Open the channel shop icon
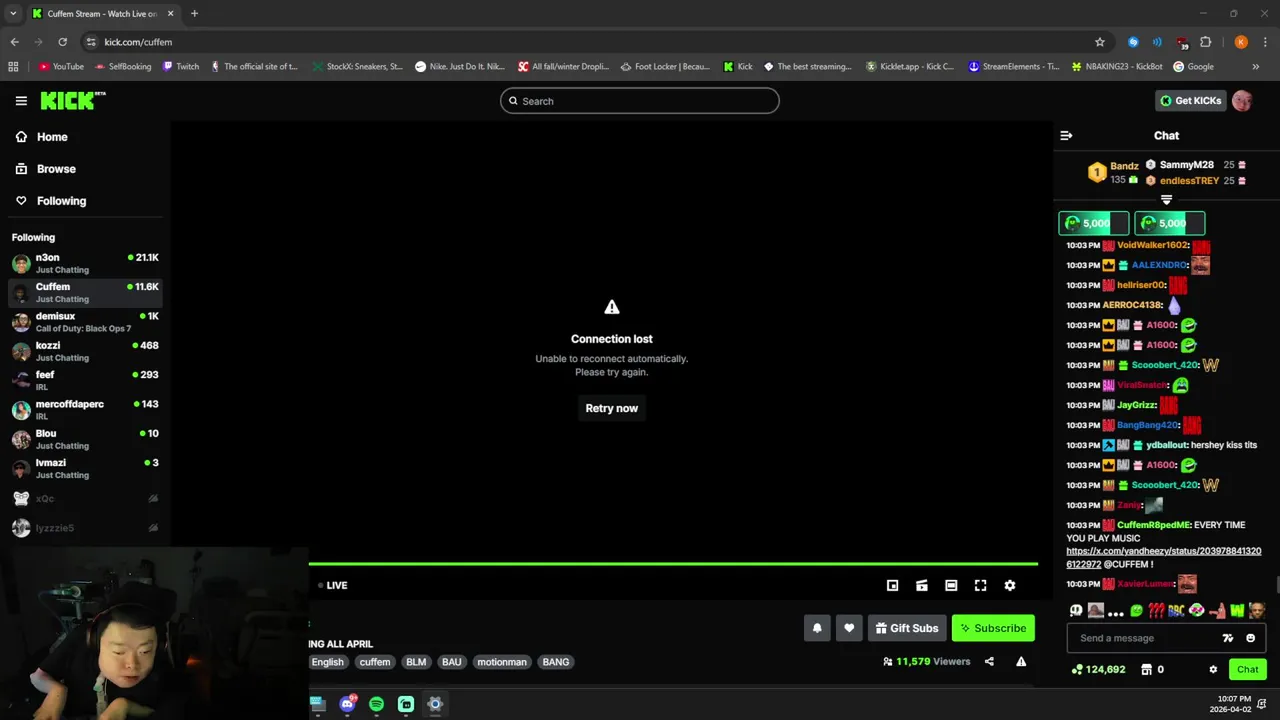1280x720 pixels. pyautogui.click(x=1146, y=670)
